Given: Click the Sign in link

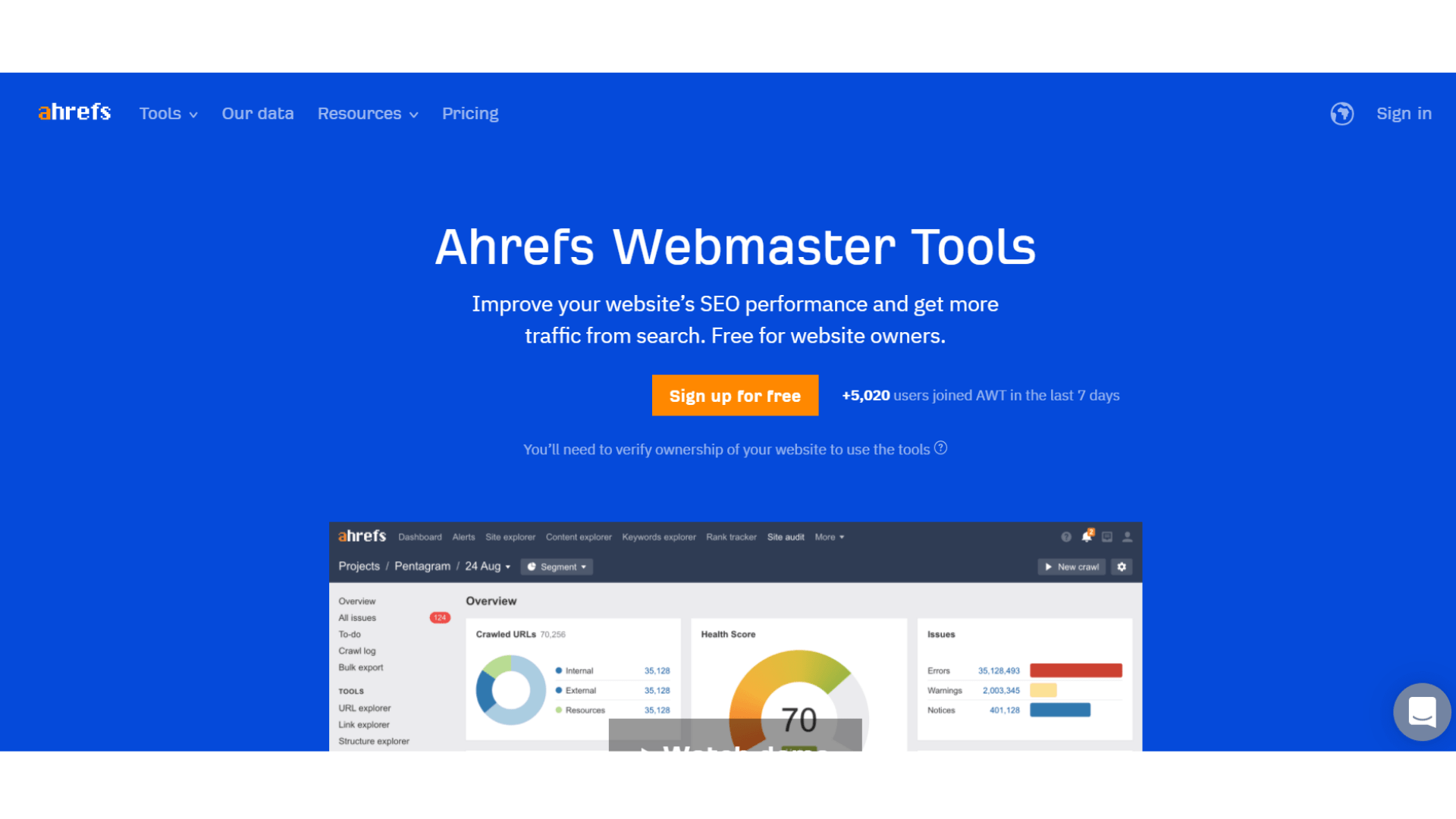Looking at the screenshot, I should pos(1403,113).
